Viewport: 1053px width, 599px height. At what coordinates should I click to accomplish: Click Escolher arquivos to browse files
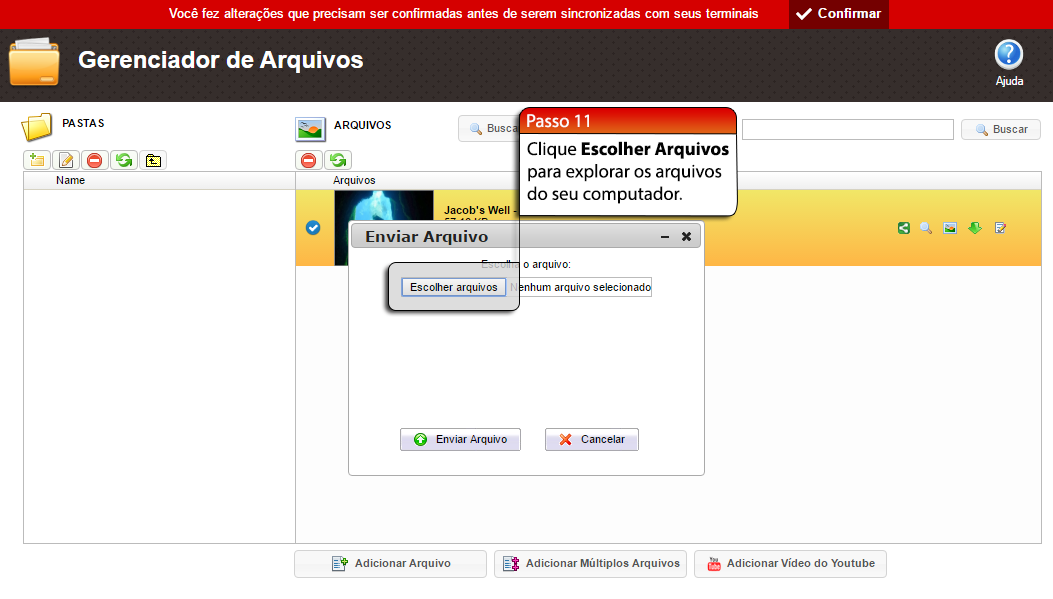tap(453, 287)
